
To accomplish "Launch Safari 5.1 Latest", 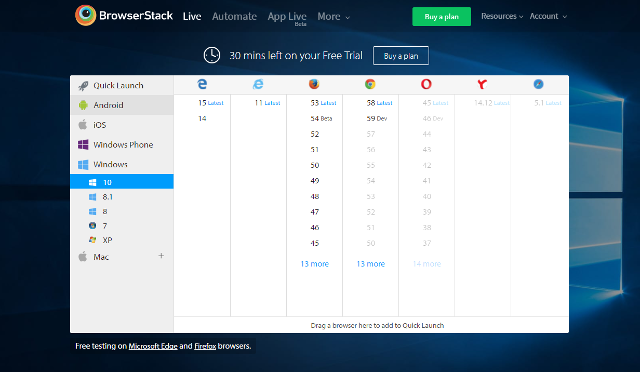I will tap(548, 103).
